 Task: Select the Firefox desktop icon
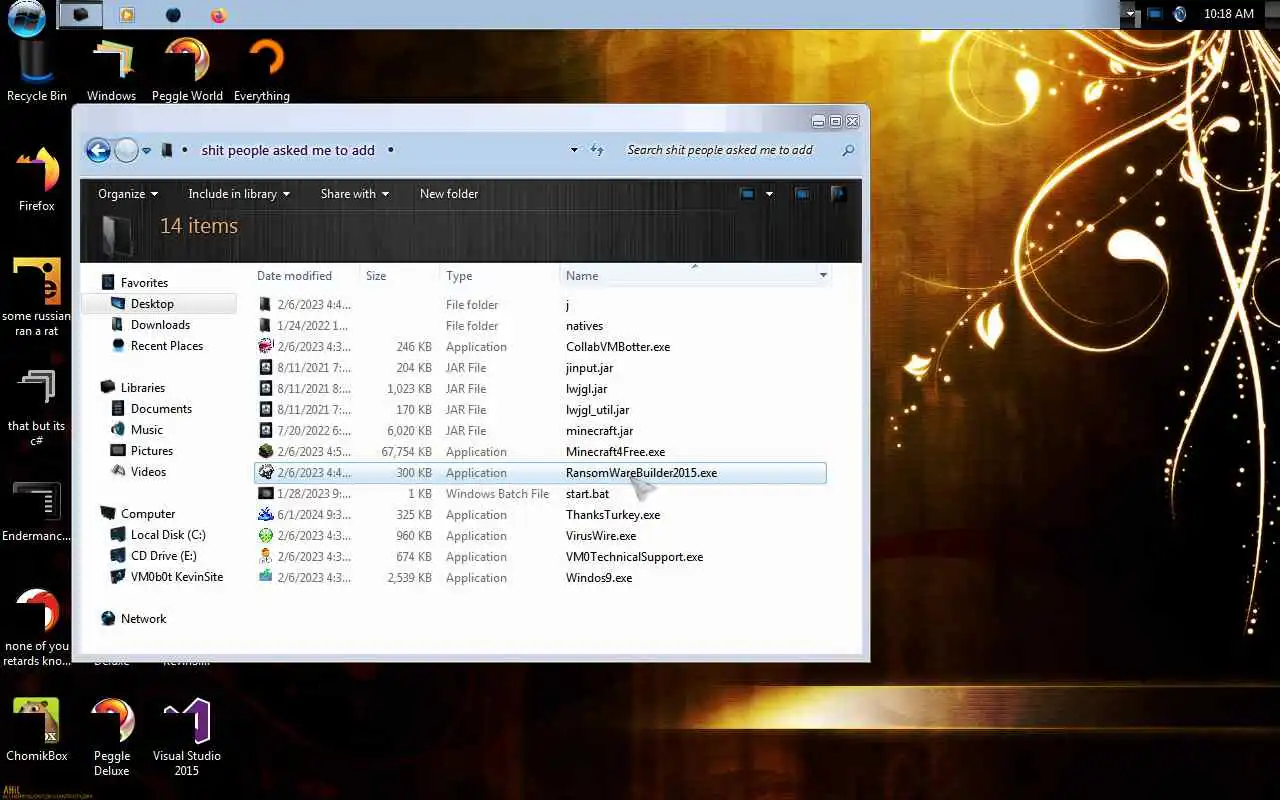(x=37, y=180)
